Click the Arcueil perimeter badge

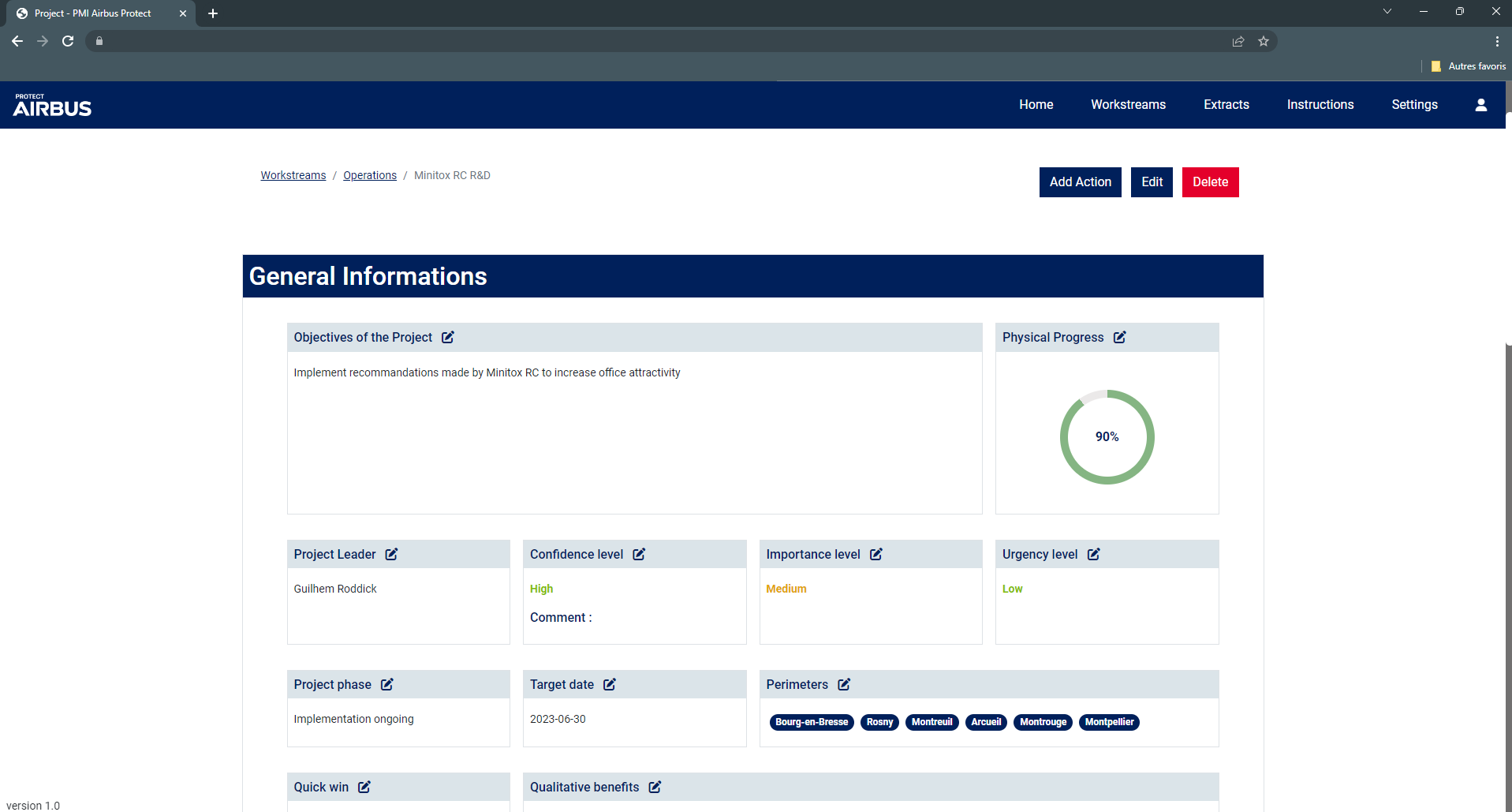[x=986, y=722]
